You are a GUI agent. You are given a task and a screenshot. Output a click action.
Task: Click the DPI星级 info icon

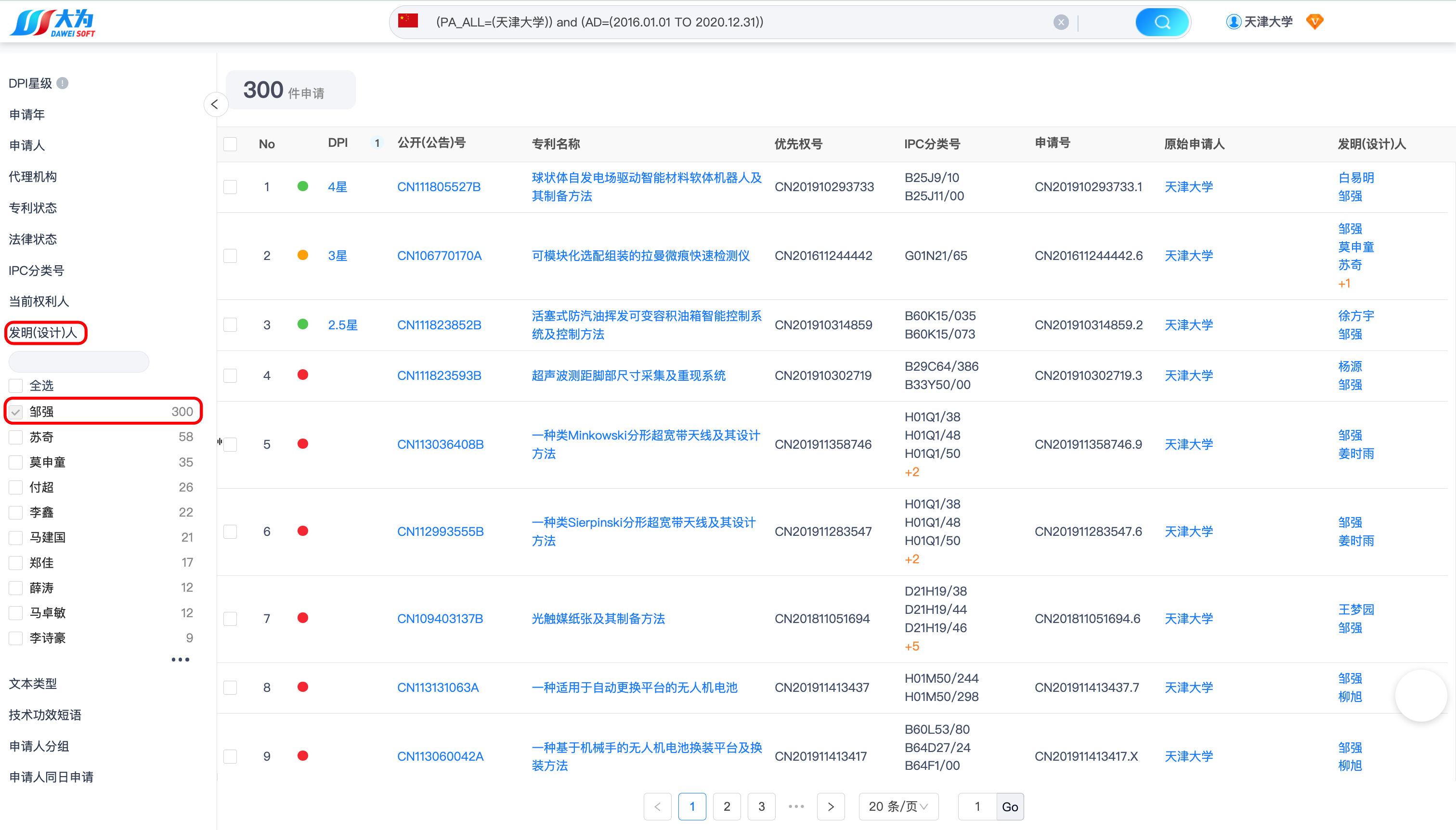click(63, 83)
